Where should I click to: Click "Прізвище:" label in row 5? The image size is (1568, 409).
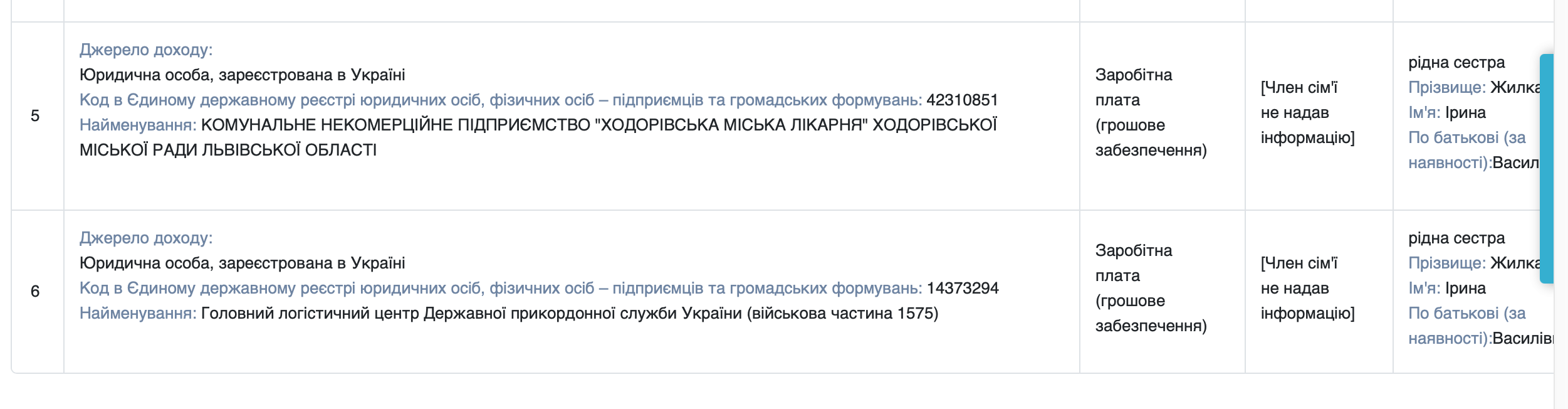pos(1446,87)
